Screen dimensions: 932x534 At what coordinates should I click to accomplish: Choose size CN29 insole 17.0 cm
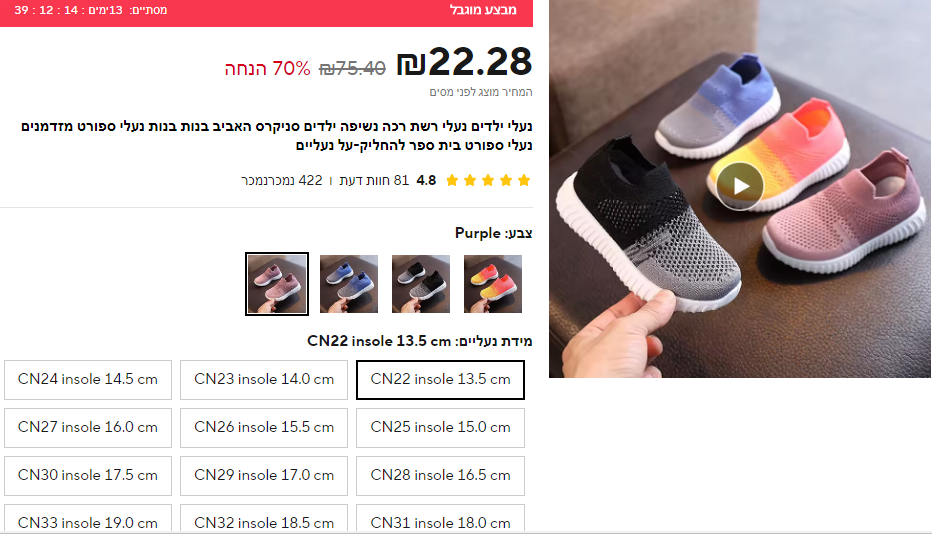[x=264, y=476]
